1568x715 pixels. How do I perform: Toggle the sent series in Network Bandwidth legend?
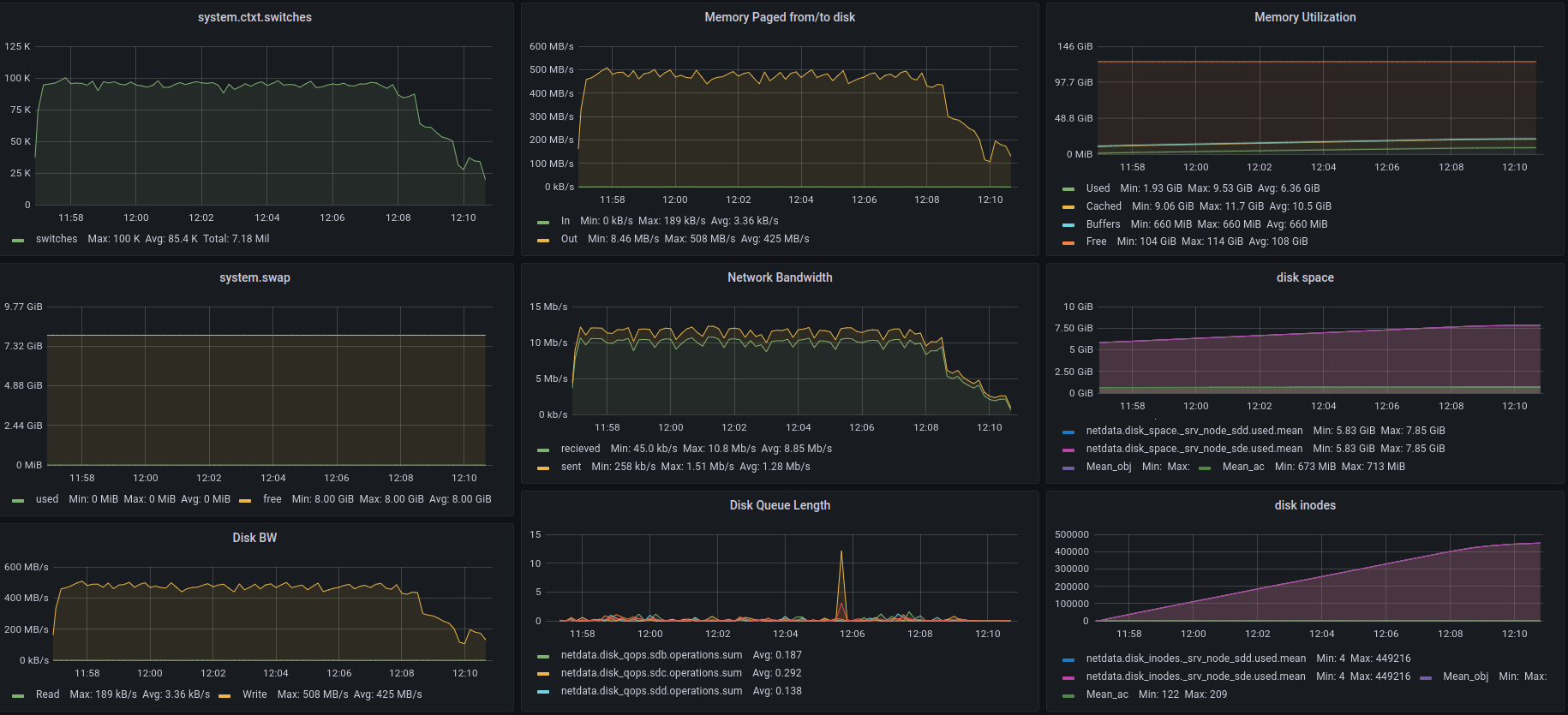click(x=571, y=467)
